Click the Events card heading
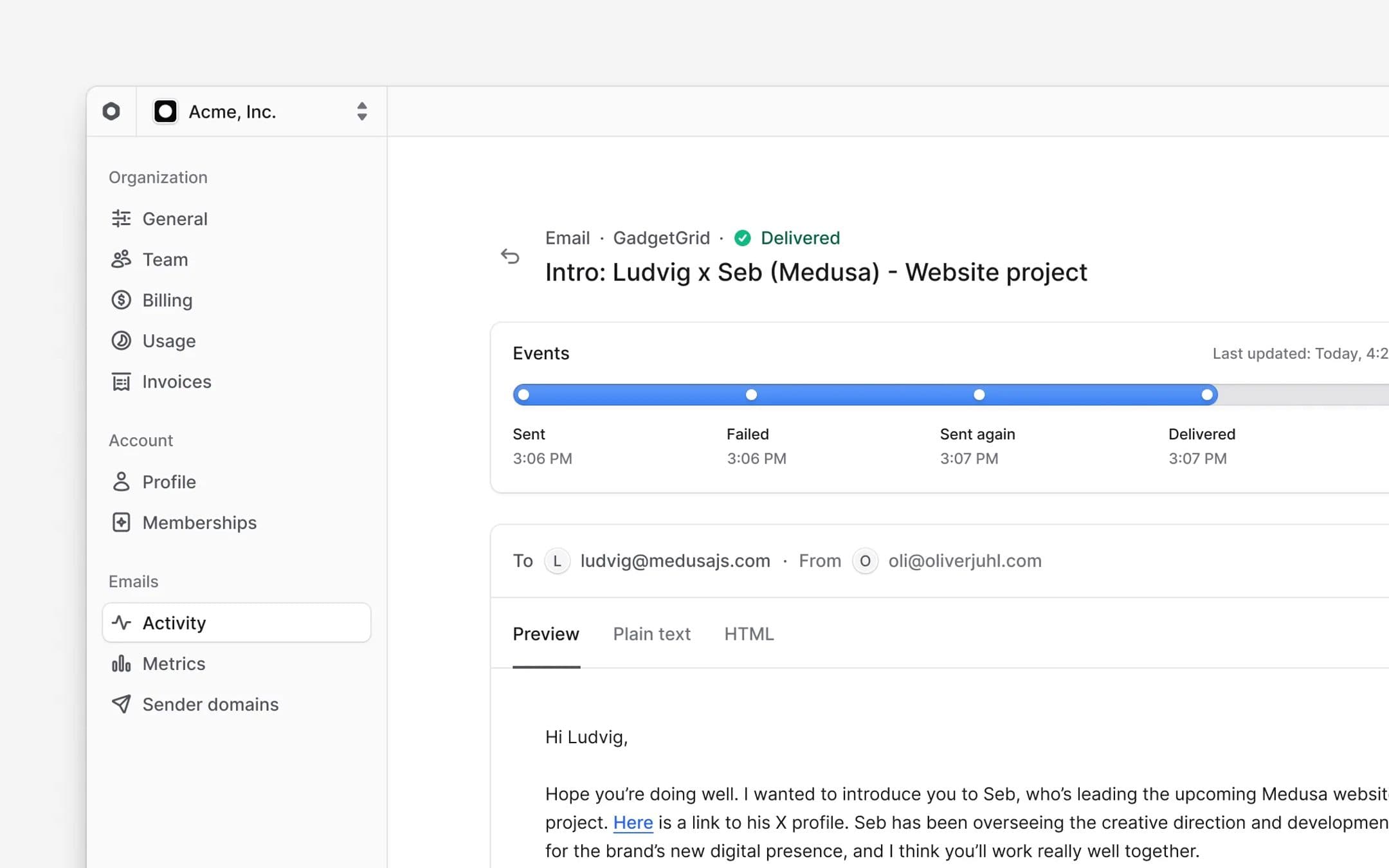The image size is (1389, 868). [541, 353]
